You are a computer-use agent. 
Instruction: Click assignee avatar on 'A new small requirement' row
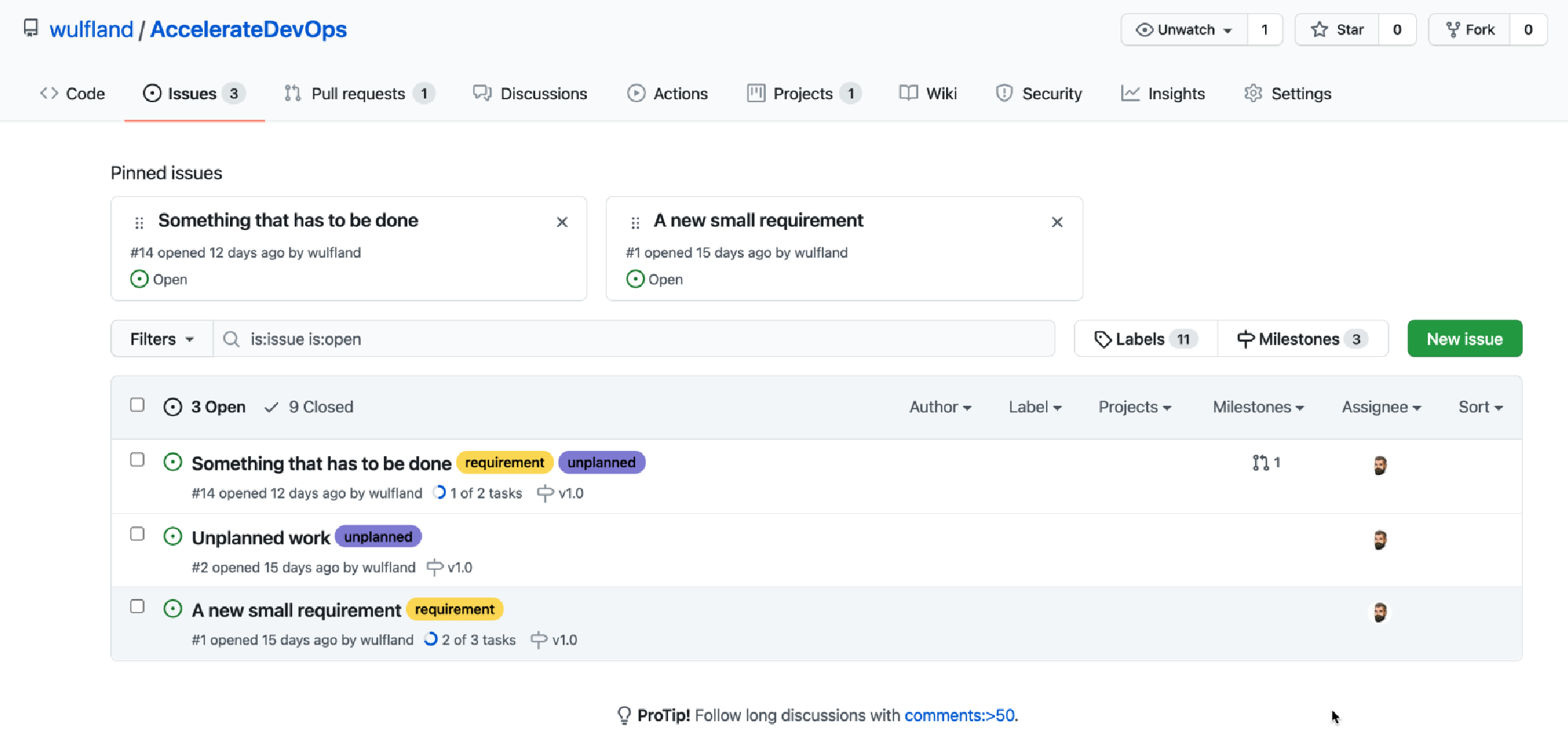pyautogui.click(x=1380, y=612)
